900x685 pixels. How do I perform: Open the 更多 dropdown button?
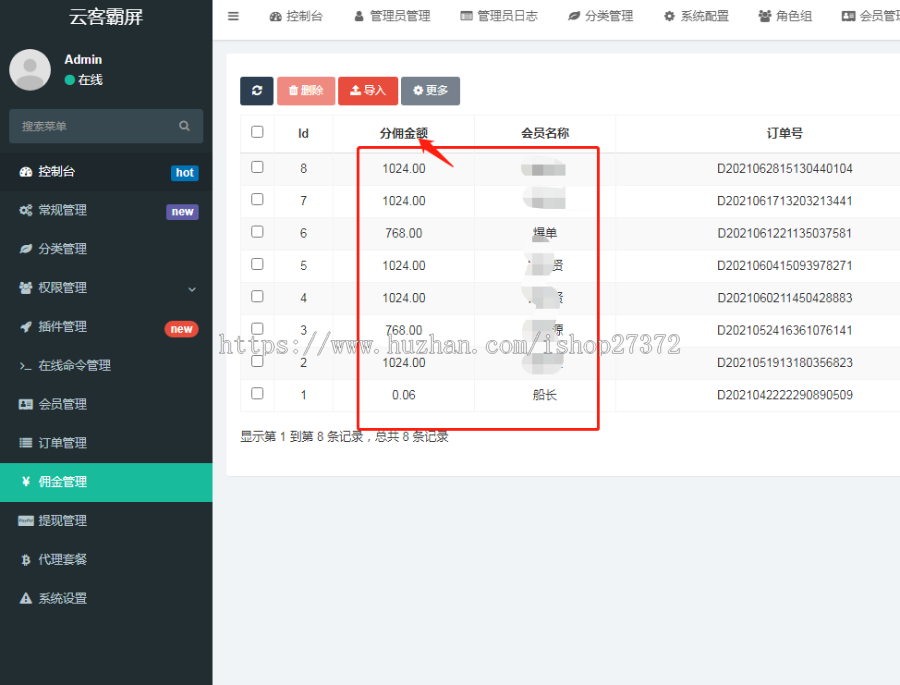pyautogui.click(x=430, y=91)
